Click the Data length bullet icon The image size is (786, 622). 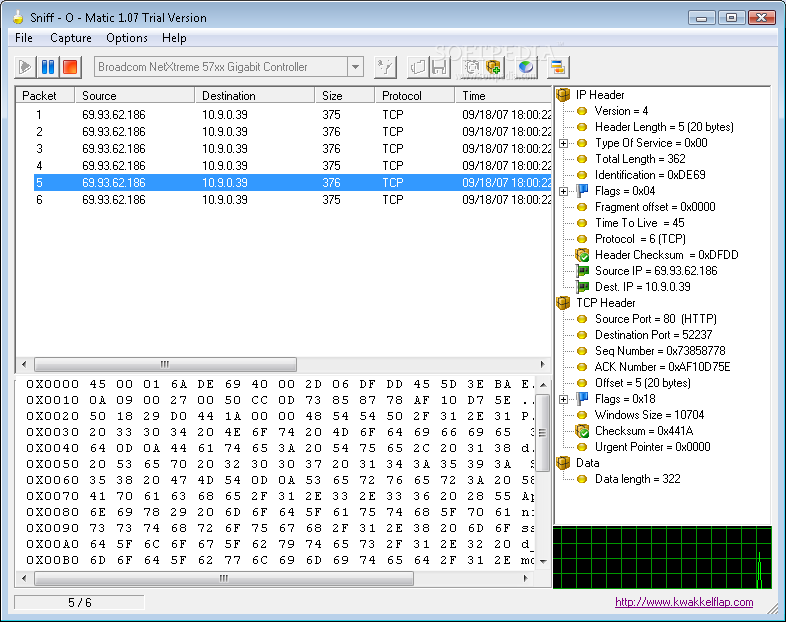coord(582,479)
